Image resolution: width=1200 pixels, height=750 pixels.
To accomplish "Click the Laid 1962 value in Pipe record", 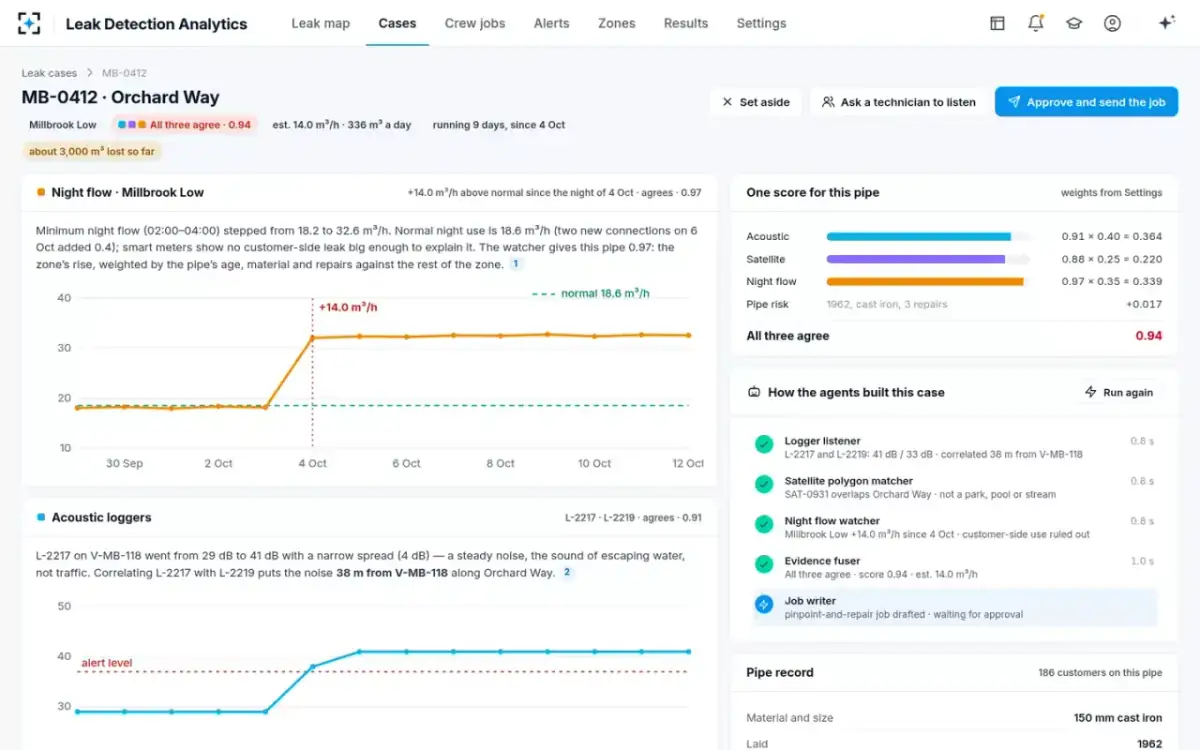I will pos(1150,743).
